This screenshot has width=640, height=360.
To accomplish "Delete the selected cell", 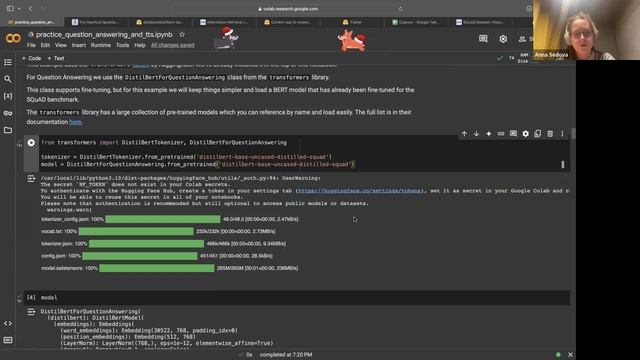I will [x=550, y=134].
